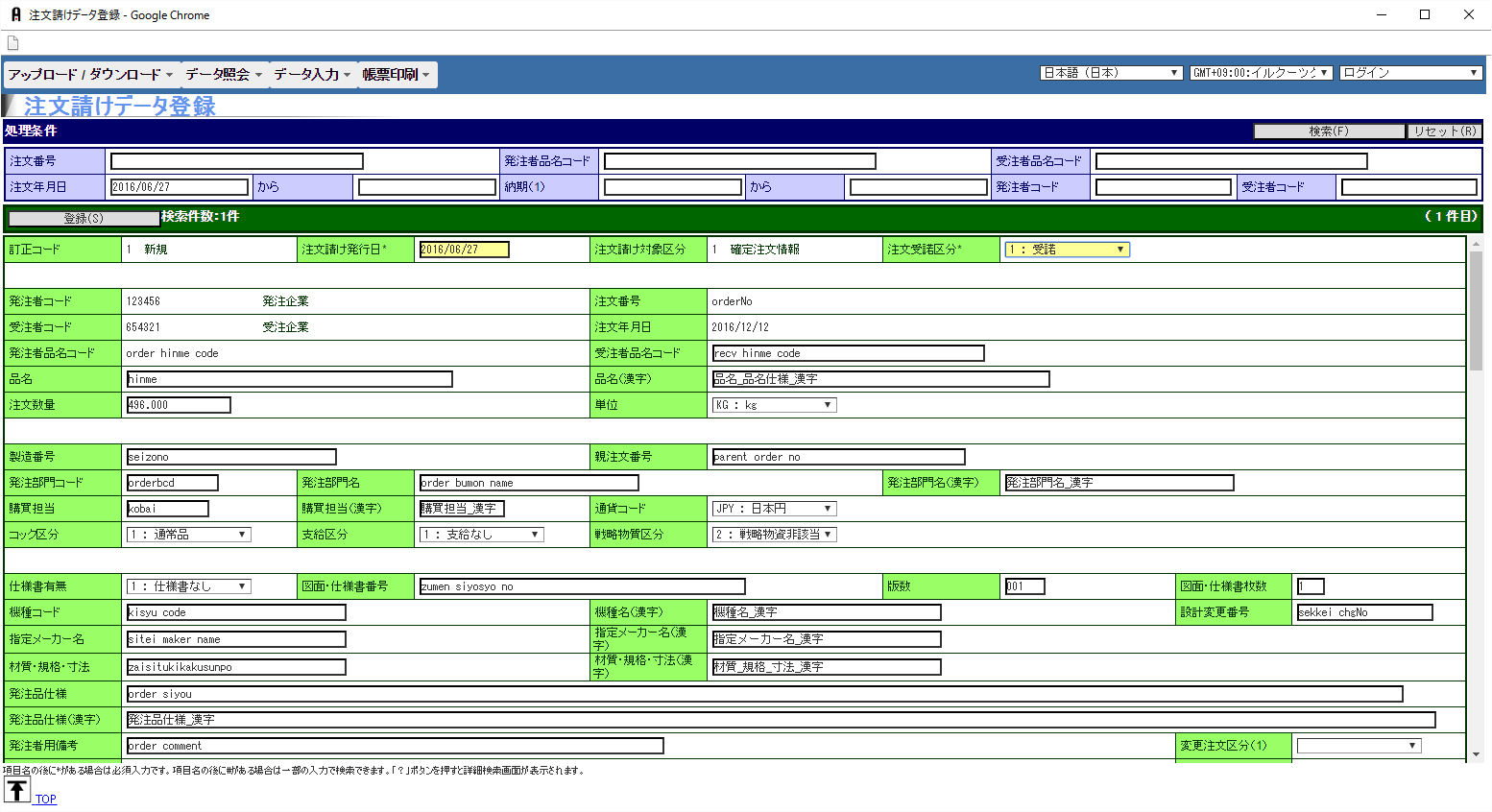Click 納期(1) to-date input field
This screenshot has height=812, width=1492.
click(919, 187)
